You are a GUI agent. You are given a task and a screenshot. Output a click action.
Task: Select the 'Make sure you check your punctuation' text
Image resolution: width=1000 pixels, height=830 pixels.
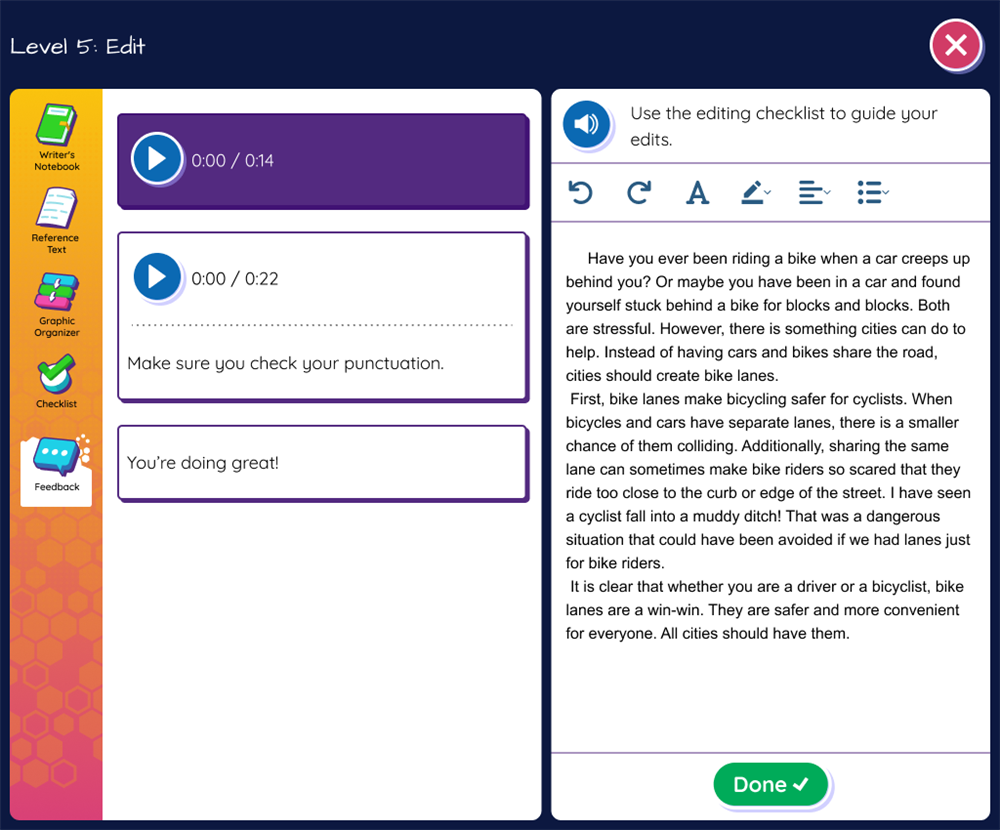[285, 363]
